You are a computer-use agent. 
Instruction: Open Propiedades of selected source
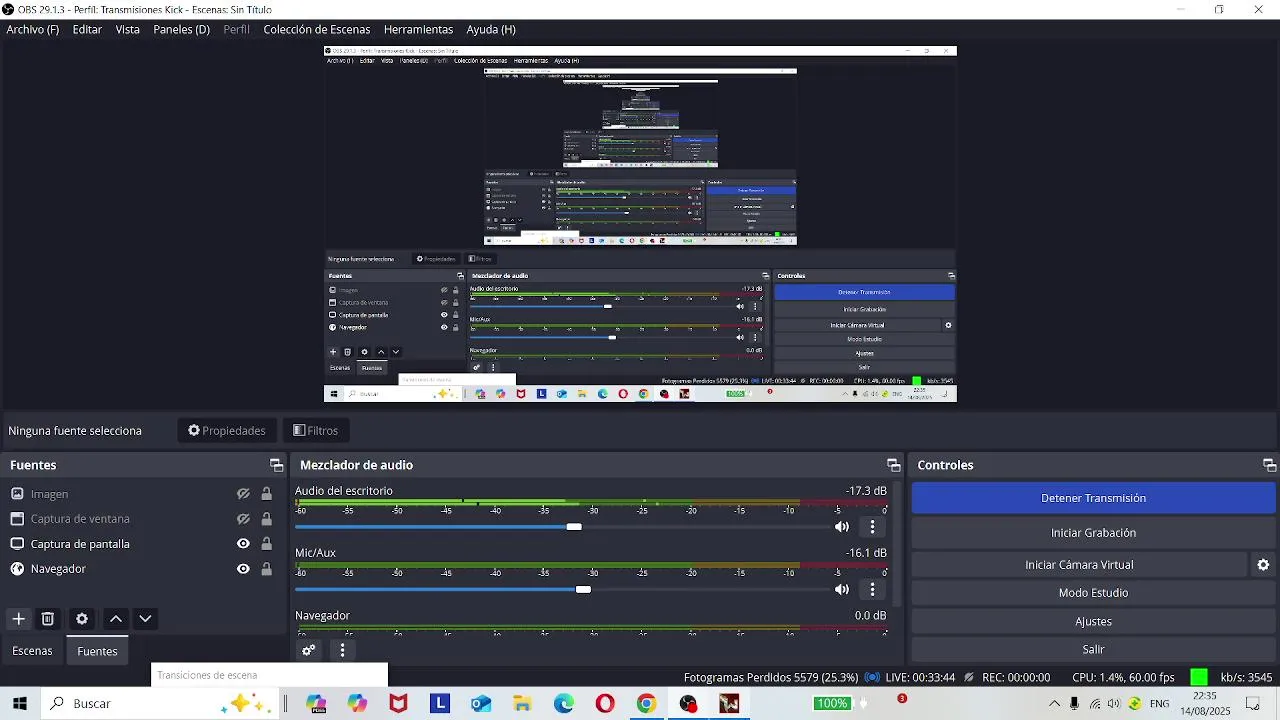click(227, 431)
